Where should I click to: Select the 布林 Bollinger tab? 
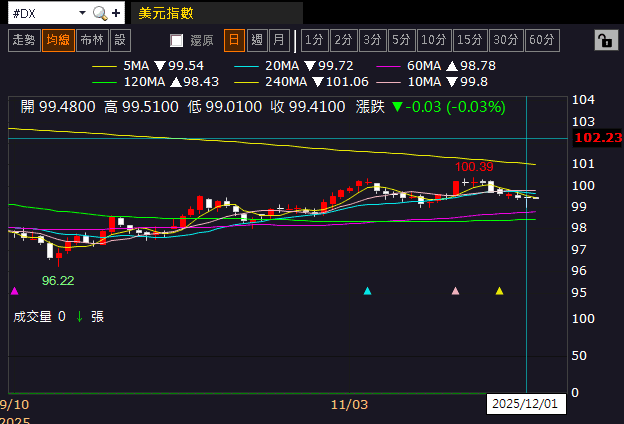(92, 40)
